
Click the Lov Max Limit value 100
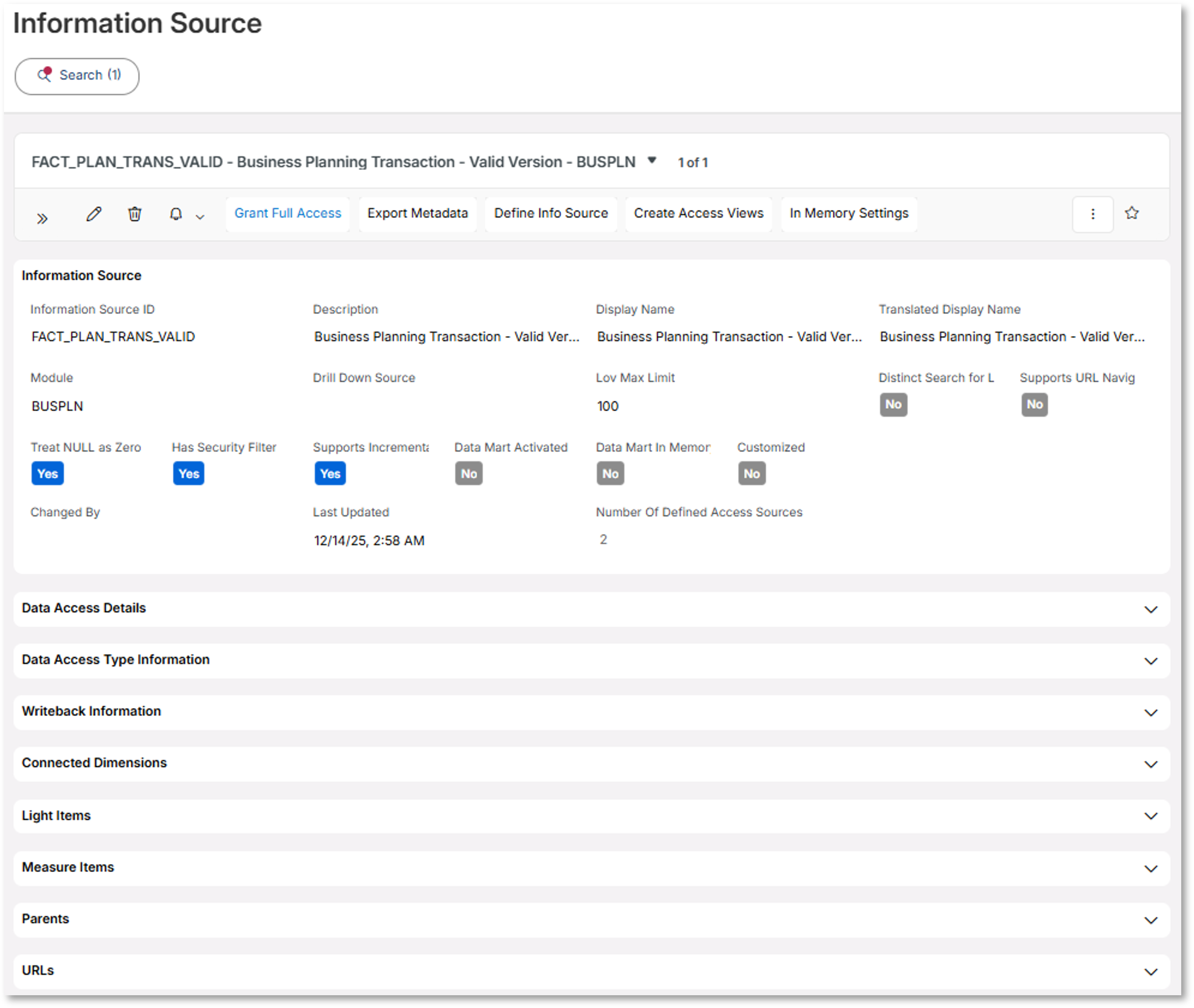[608, 406]
